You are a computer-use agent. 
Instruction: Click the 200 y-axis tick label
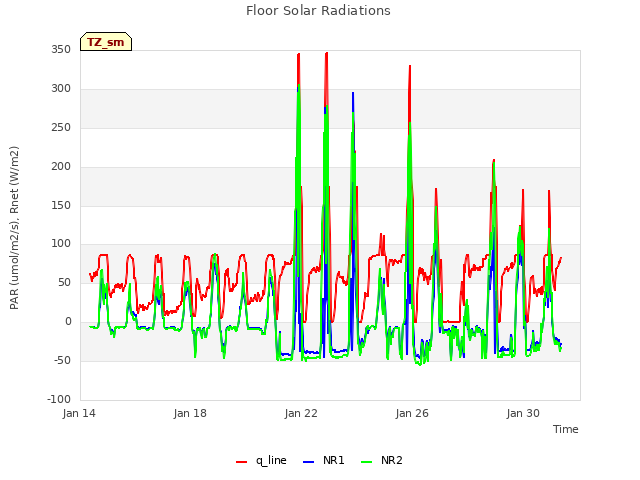(x=61, y=166)
